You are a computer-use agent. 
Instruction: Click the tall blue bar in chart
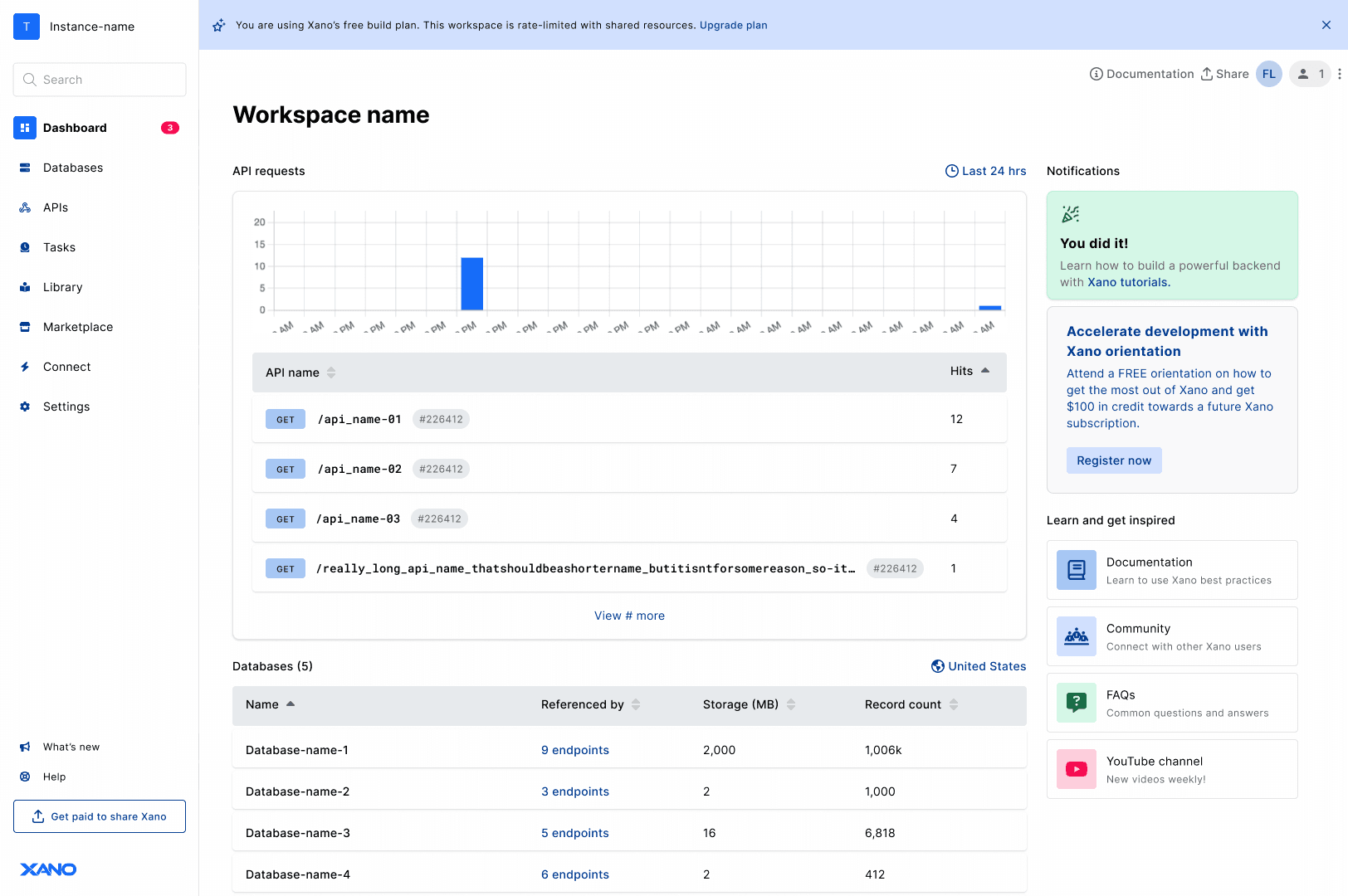[x=472, y=284]
